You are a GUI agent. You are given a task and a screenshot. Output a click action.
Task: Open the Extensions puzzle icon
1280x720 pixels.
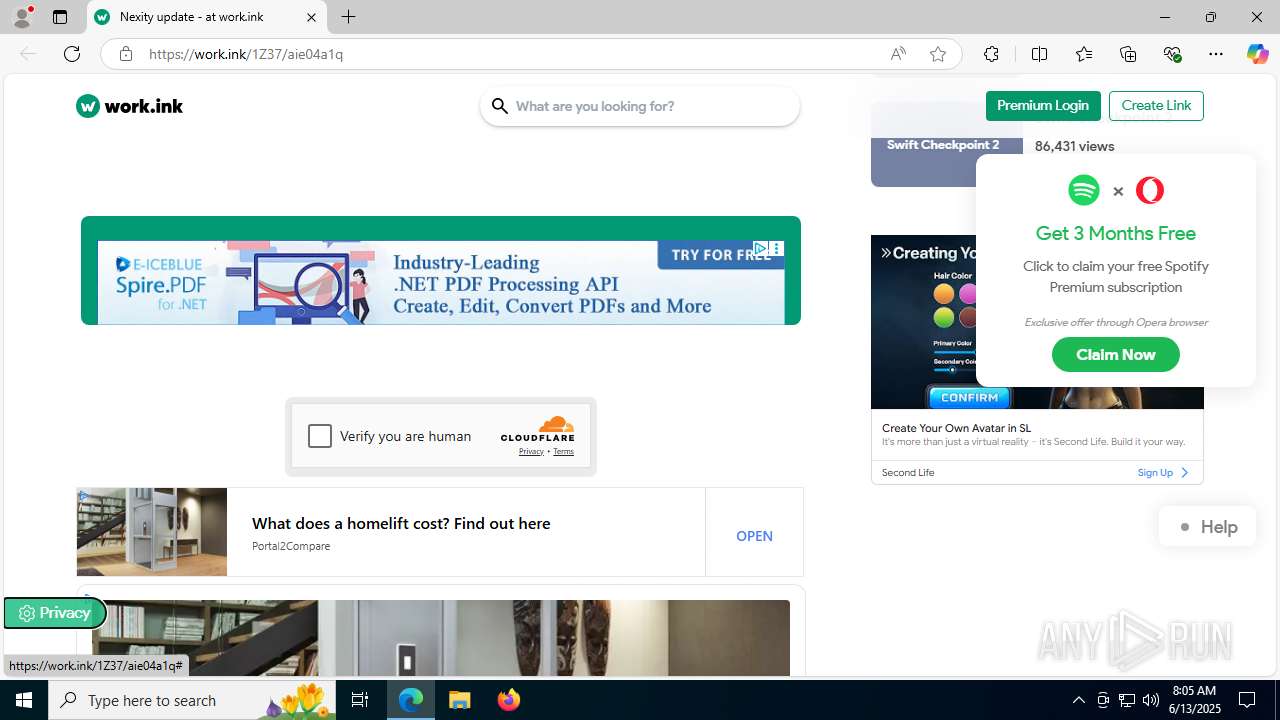tap(991, 54)
